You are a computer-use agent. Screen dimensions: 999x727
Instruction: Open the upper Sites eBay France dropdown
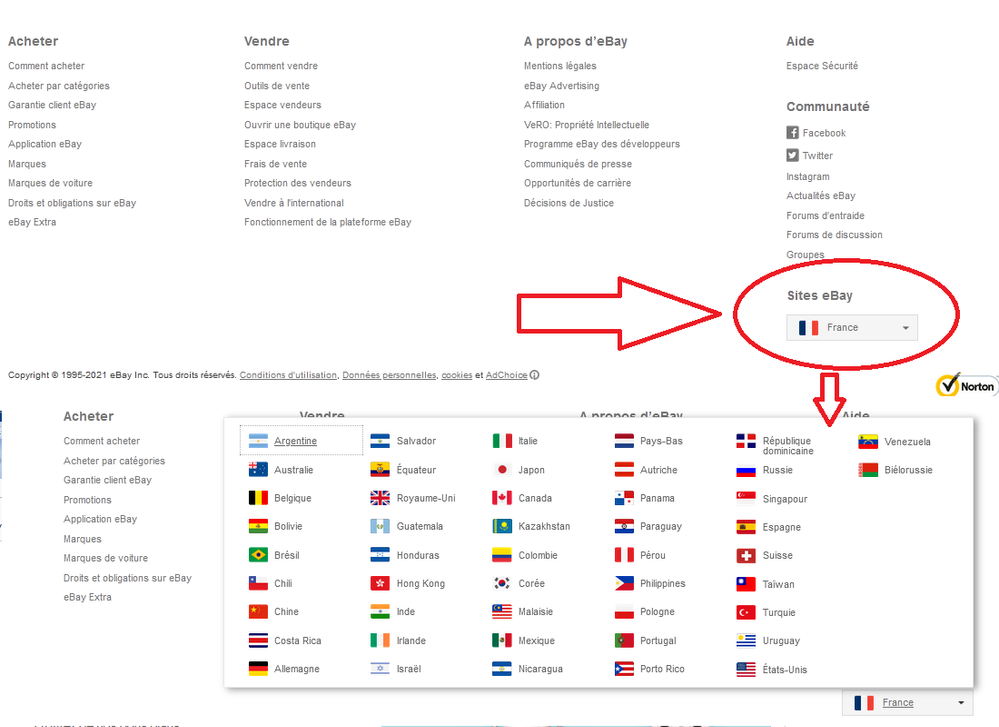852,328
